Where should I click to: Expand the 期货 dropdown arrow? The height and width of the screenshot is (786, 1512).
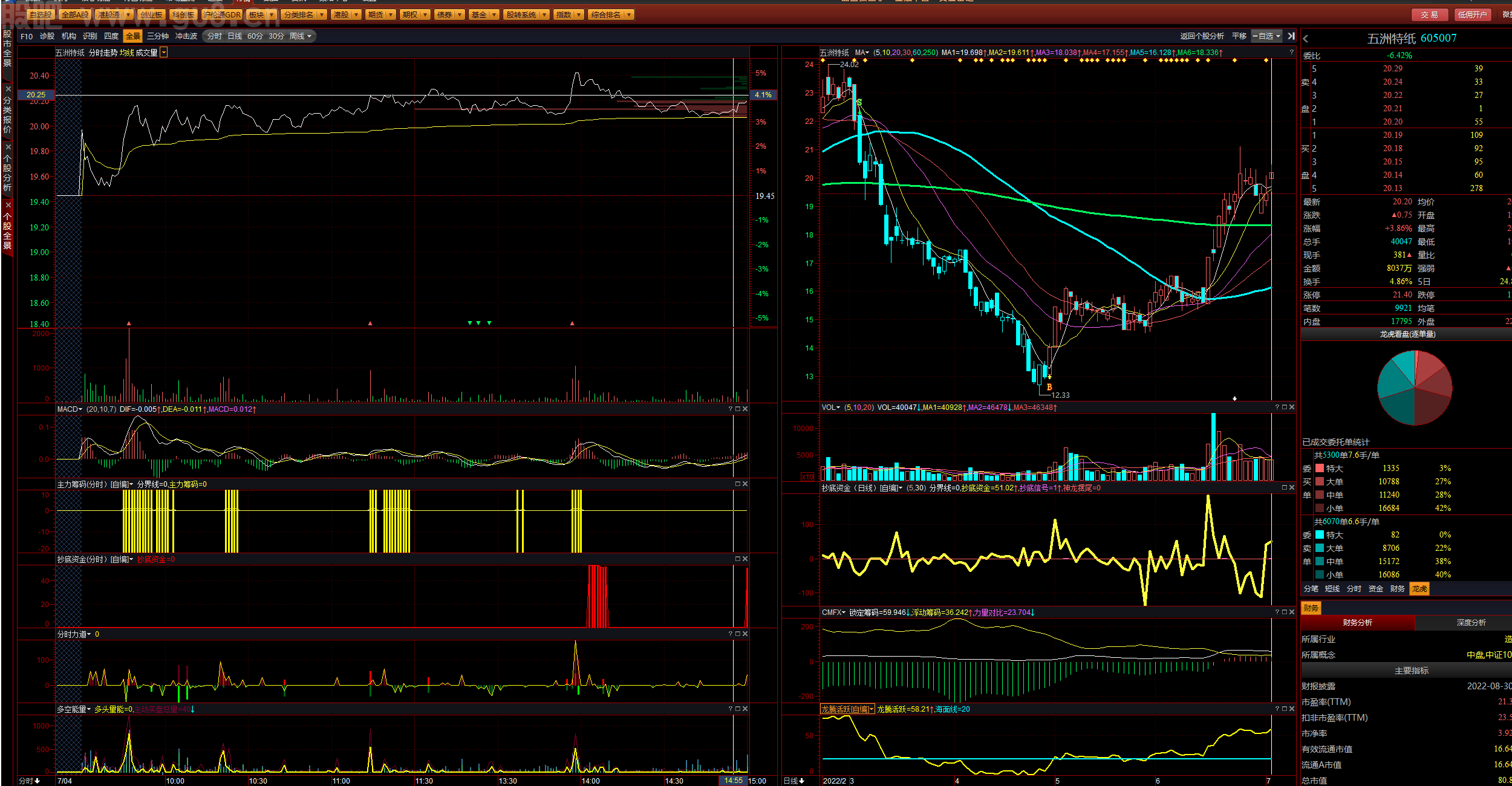pos(391,15)
